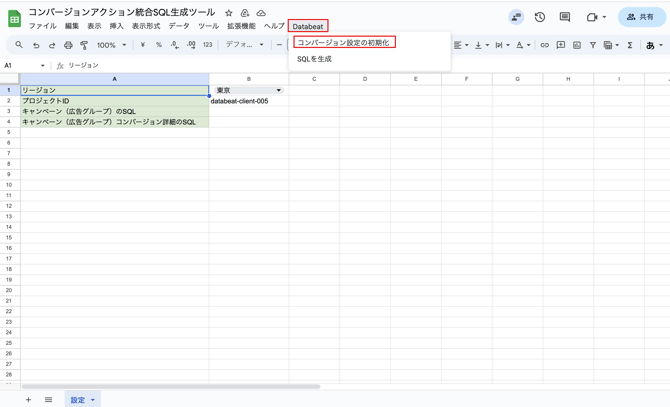Switch to the 設定 sheet tab
Image resolution: width=670 pixels, height=407 pixels.
(x=77, y=399)
